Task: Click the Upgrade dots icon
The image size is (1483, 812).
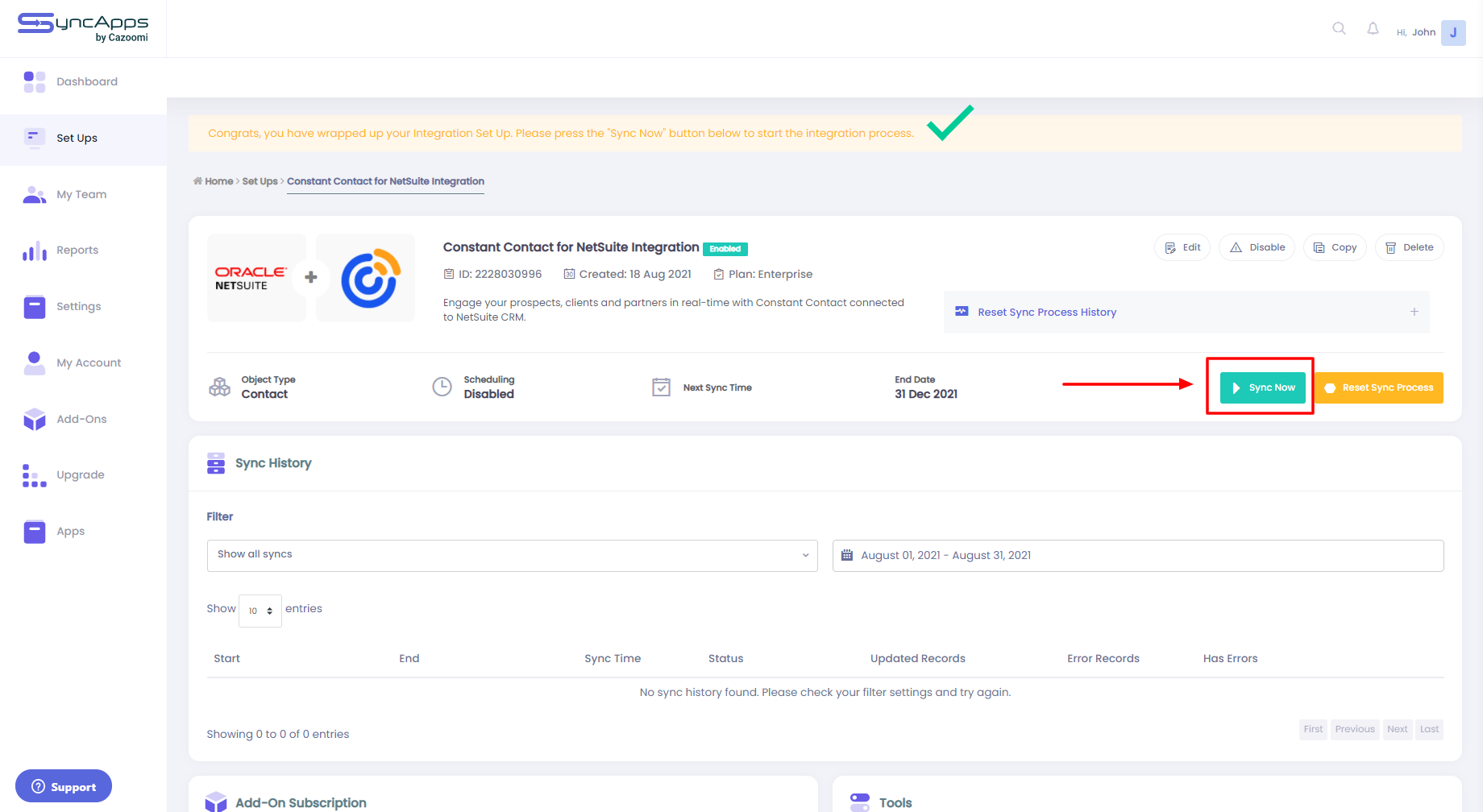Action: point(35,476)
